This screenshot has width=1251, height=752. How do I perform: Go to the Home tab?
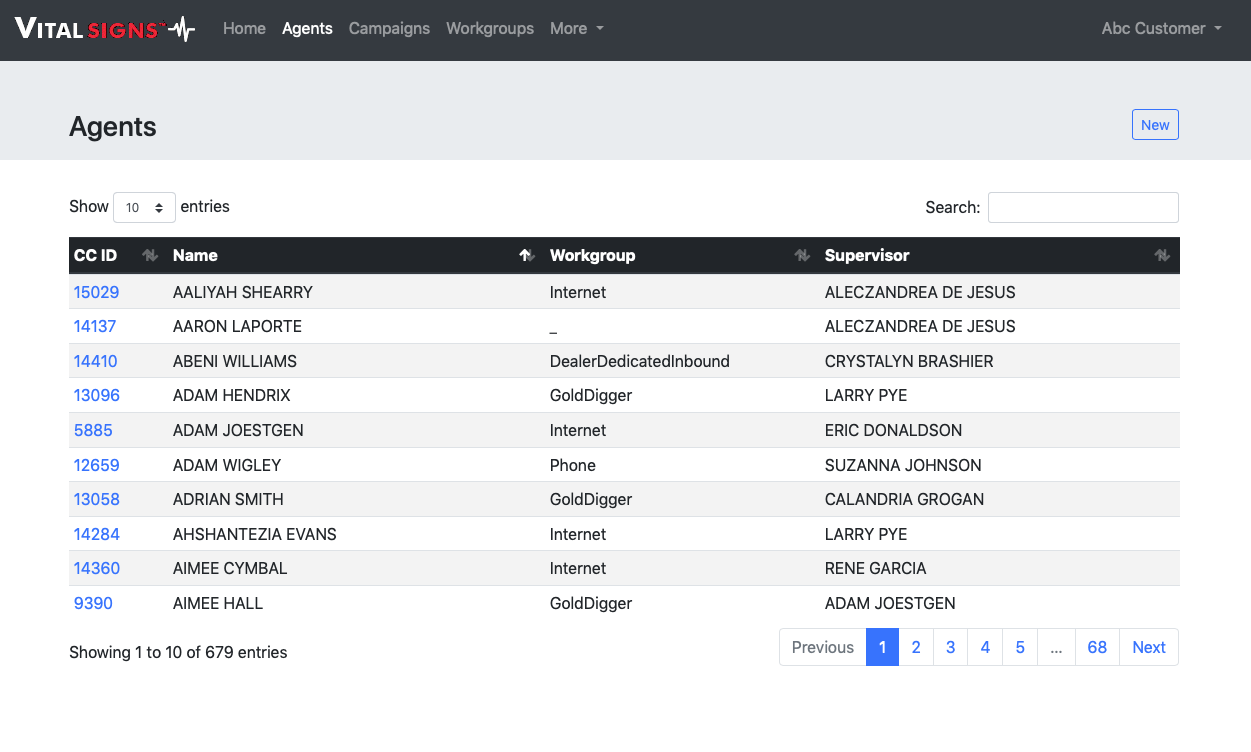tap(244, 29)
